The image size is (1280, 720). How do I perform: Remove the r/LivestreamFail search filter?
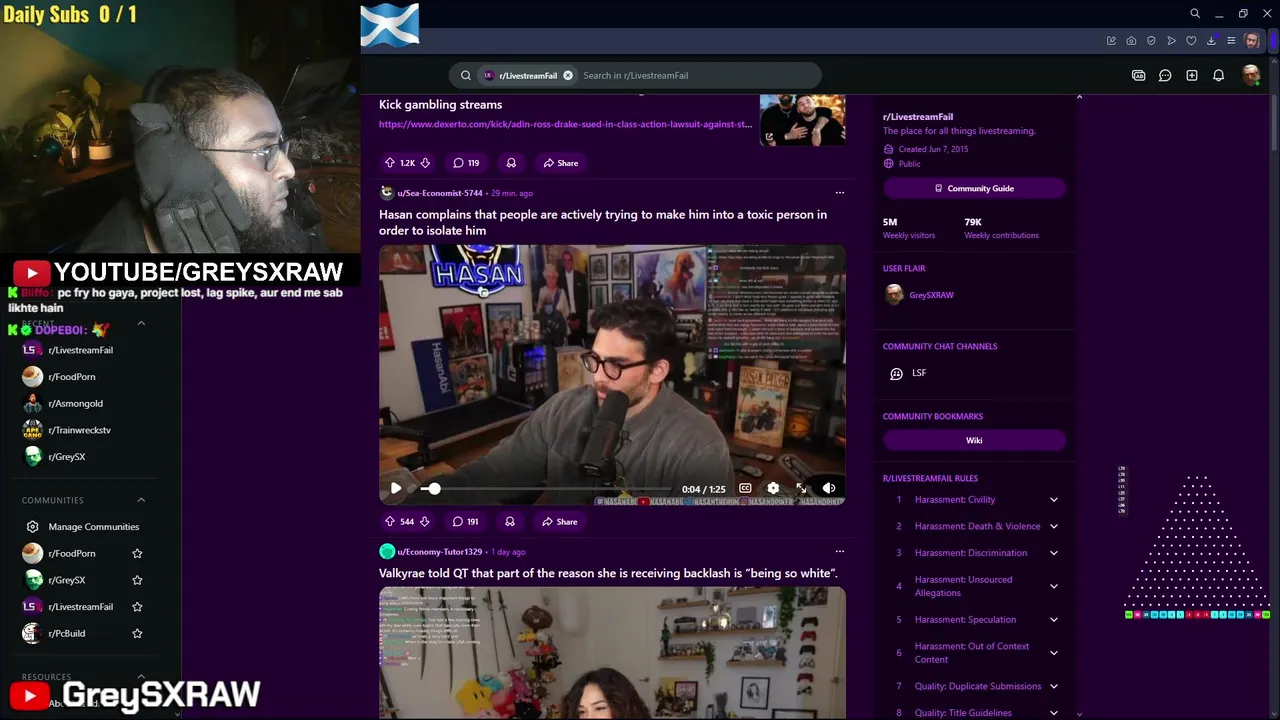point(568,75)
